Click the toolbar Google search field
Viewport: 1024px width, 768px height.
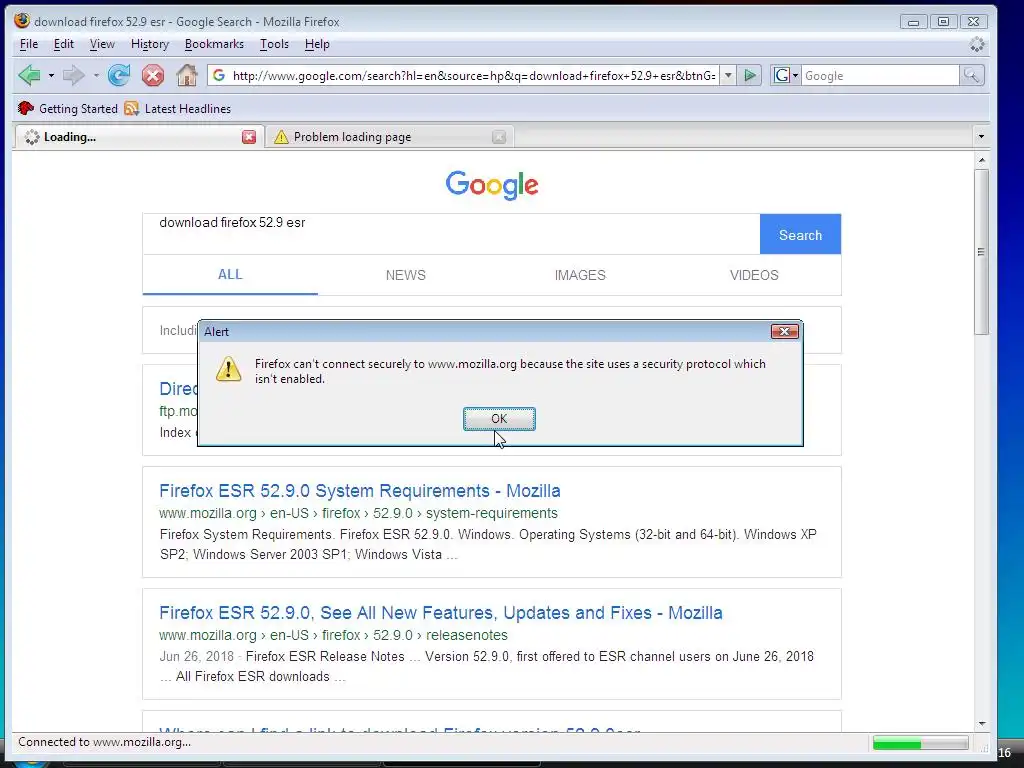point(880,76)
